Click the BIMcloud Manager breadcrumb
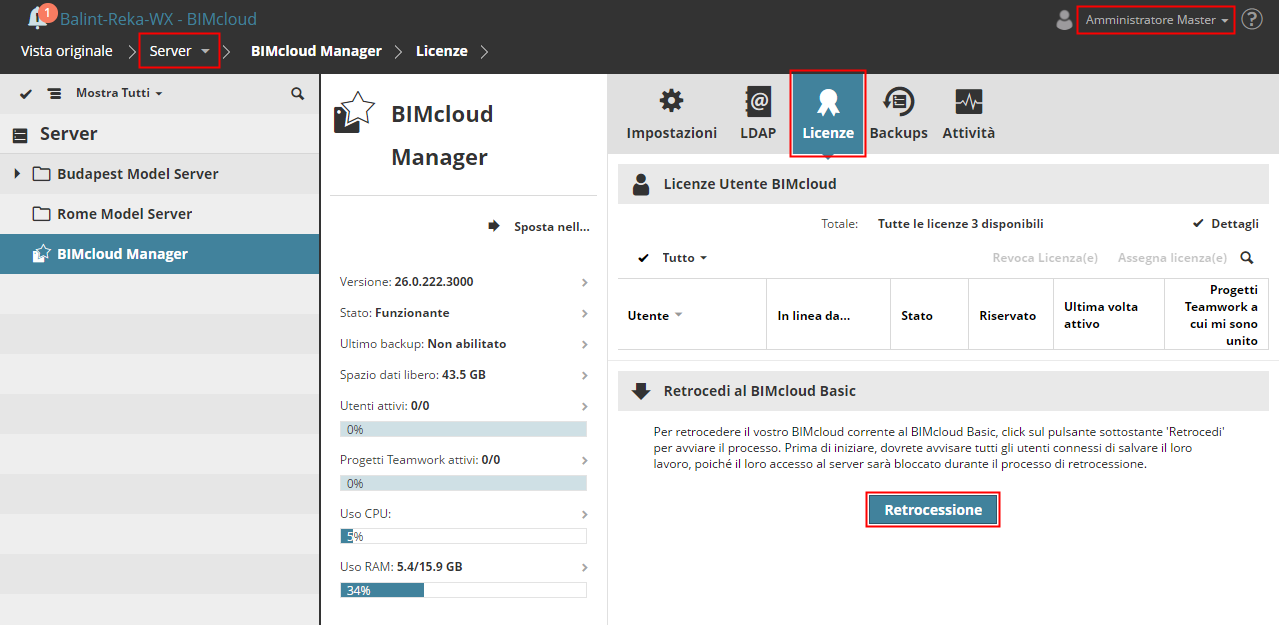 pyautogui.click(x=316, y=51)
